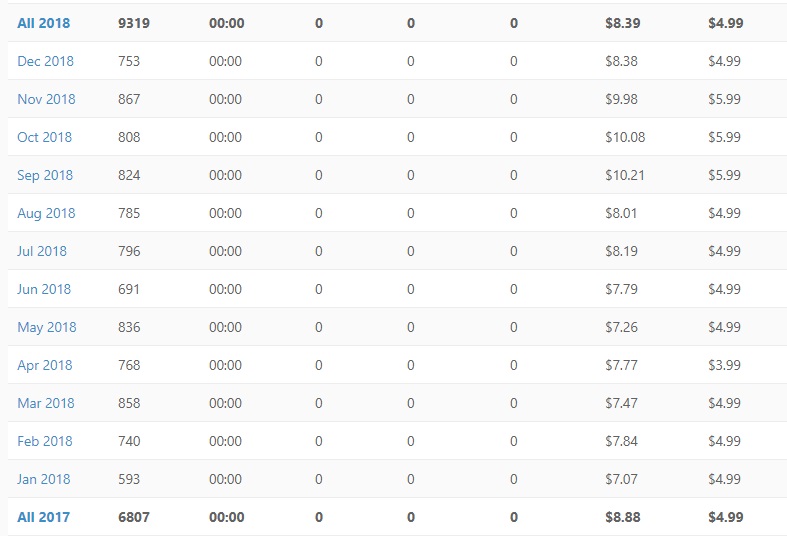Click the 9319 total in All 2018 row
787x536 pixels.
pos(134,23)
